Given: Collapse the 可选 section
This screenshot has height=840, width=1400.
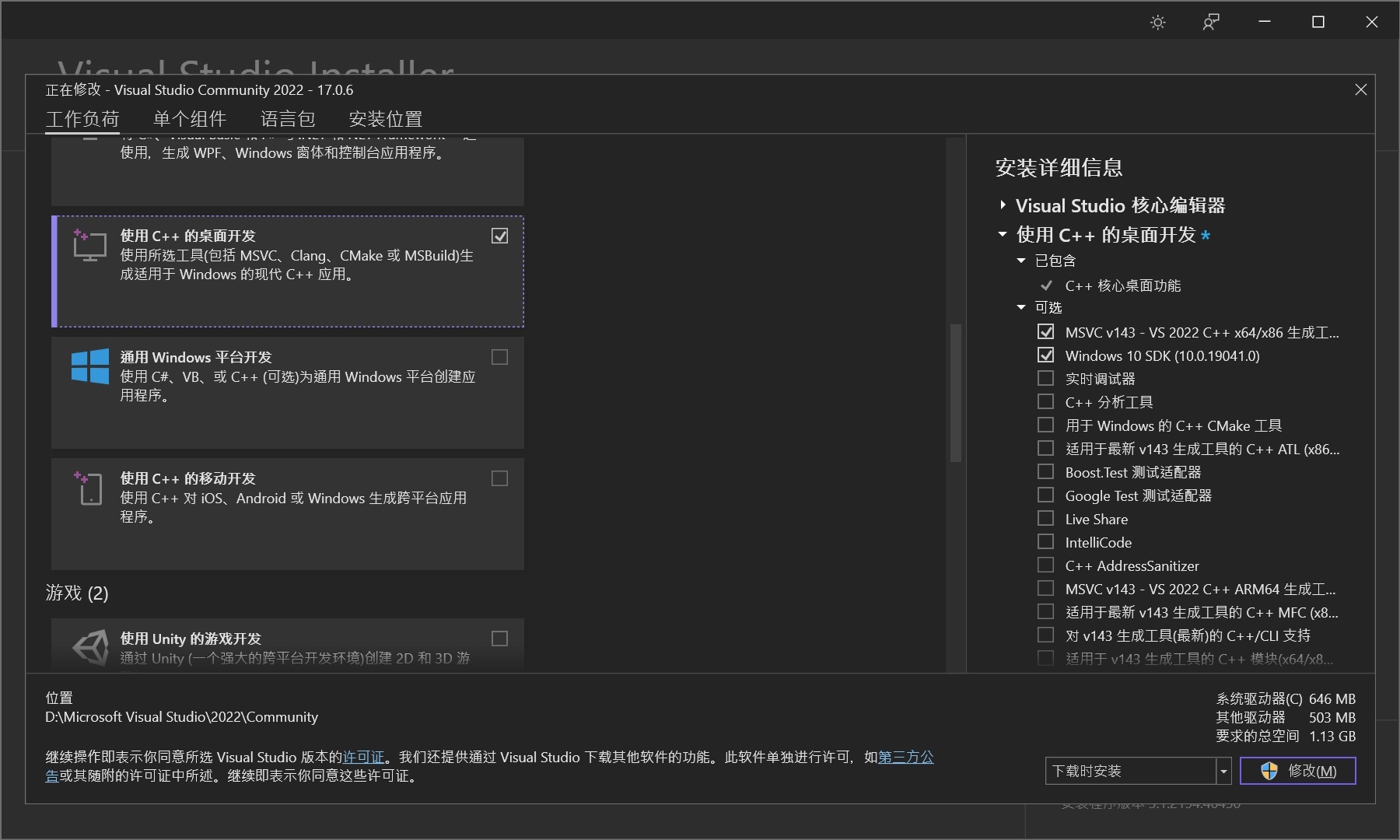Looking at the screenshot, I should pyautogui.click(x=1021, y=307).
